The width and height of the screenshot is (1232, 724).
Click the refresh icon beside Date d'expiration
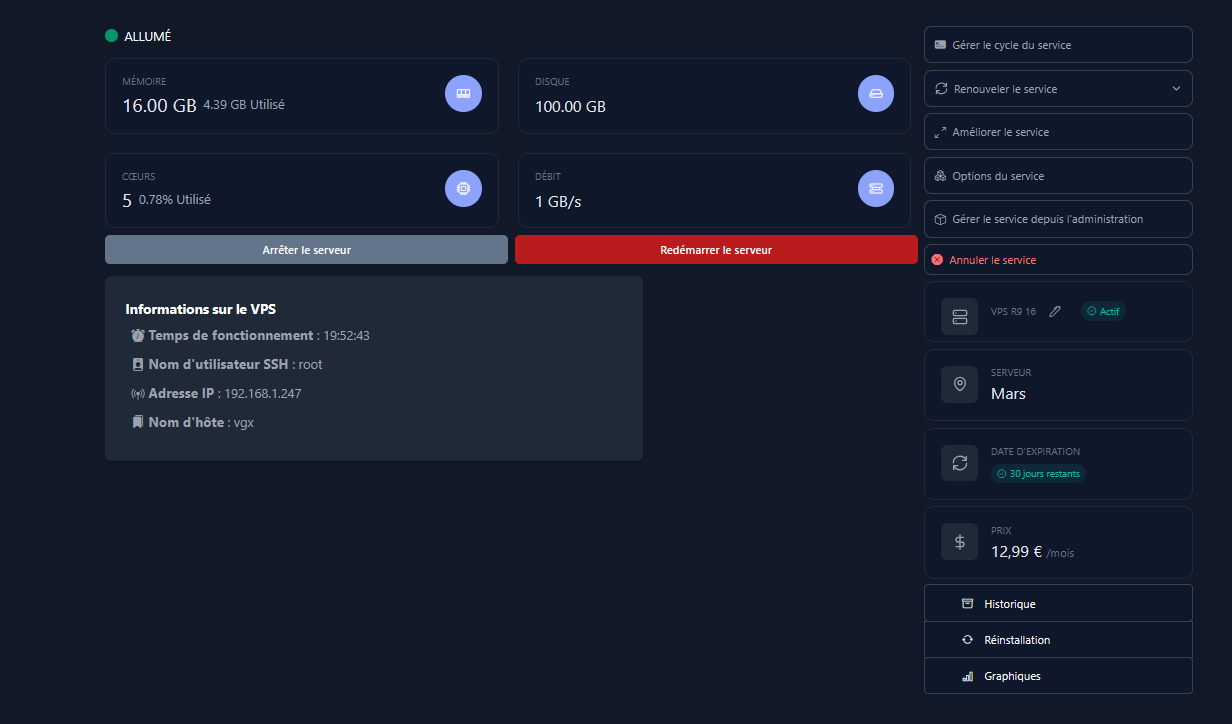point(960,463)
